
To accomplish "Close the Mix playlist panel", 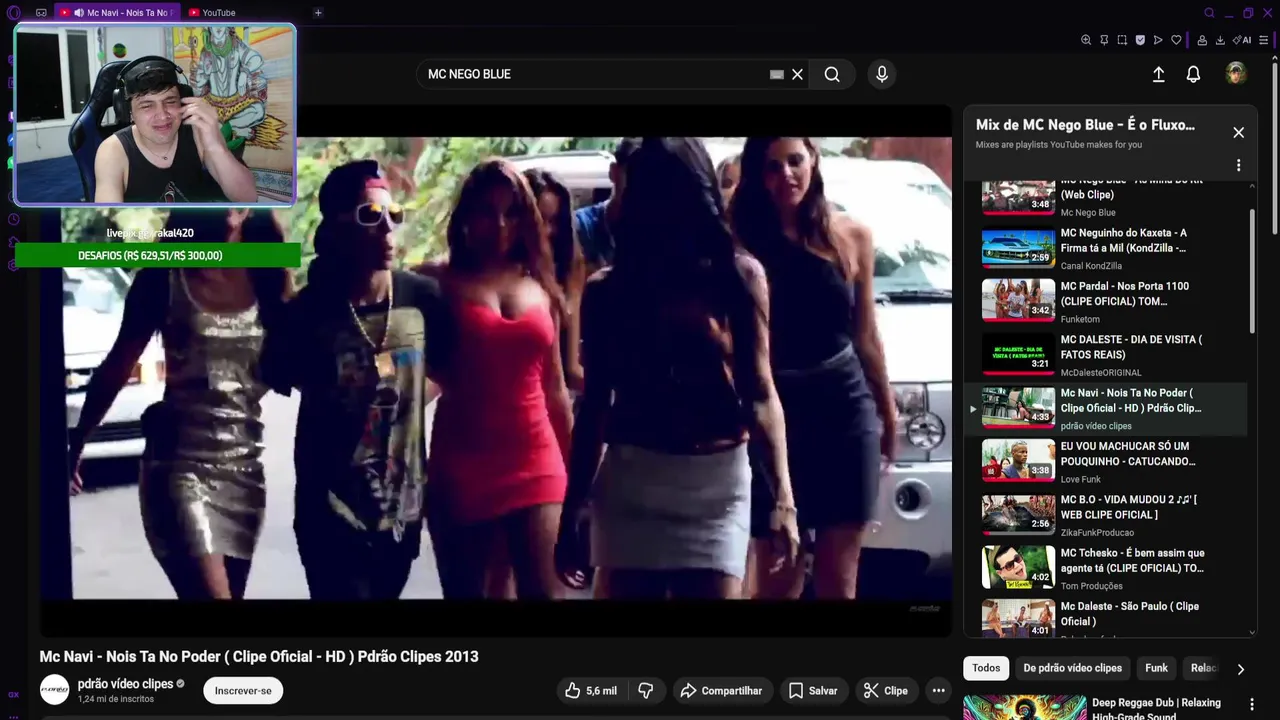I will click(x=1238, y=132).
